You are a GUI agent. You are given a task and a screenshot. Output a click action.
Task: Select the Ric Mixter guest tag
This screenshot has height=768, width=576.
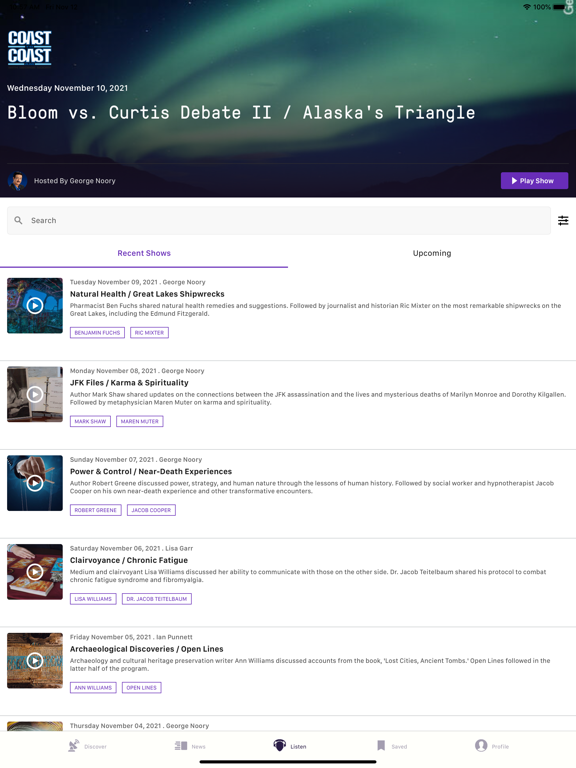tap(149, 333)
